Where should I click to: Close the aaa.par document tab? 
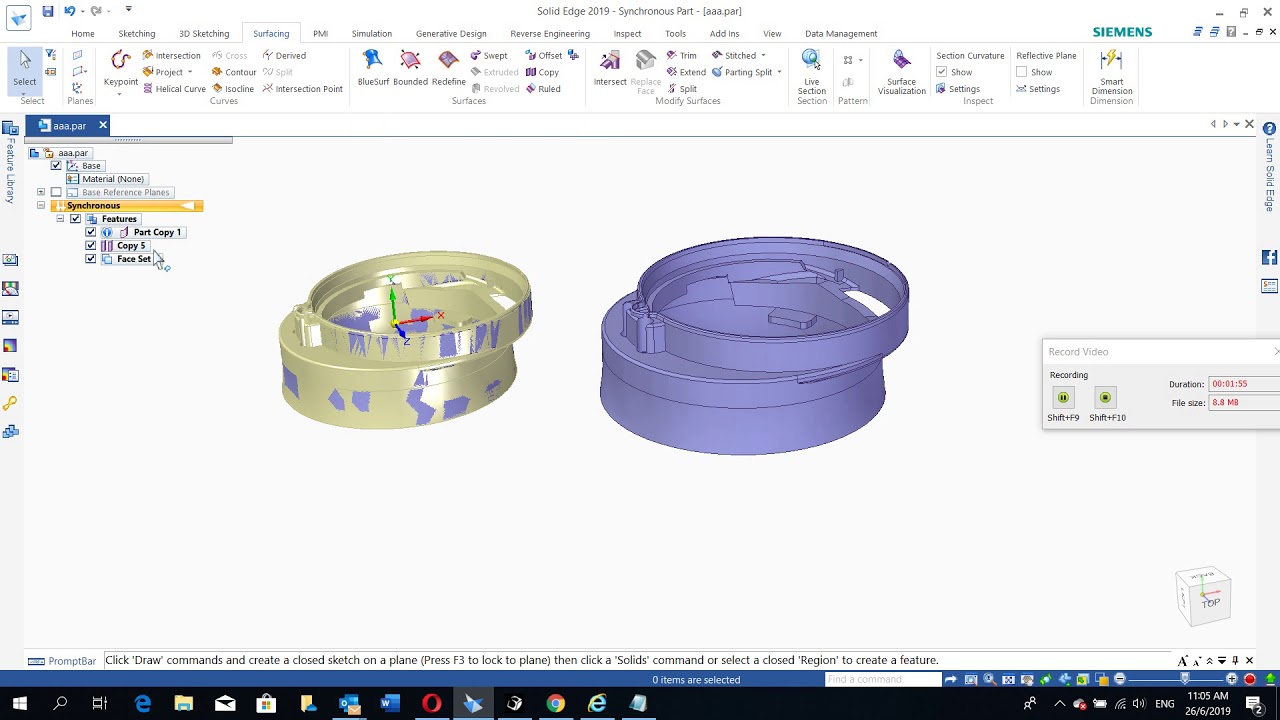click(x=102, y=126)
